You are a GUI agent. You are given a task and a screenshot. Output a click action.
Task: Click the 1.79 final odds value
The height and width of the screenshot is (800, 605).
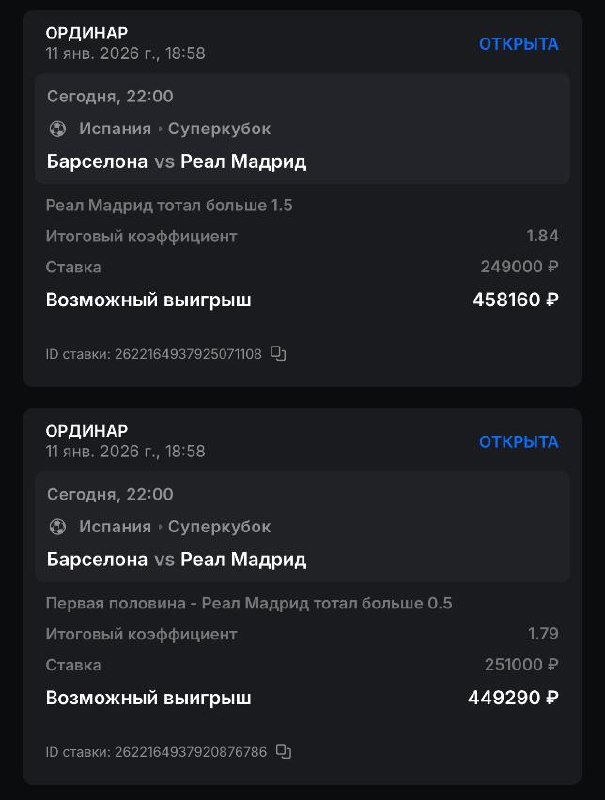pos(543,634)
